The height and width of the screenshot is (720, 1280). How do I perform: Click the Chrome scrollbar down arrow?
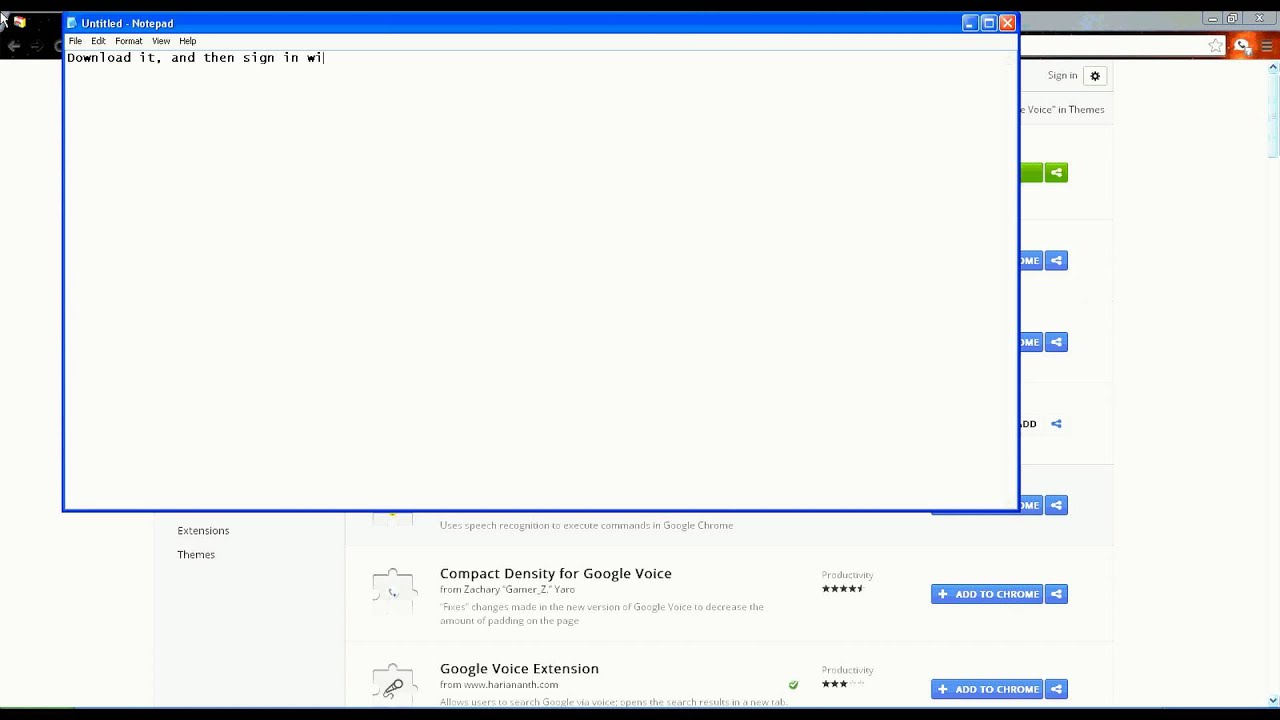pyautogui.click(x=1273, y=701)
